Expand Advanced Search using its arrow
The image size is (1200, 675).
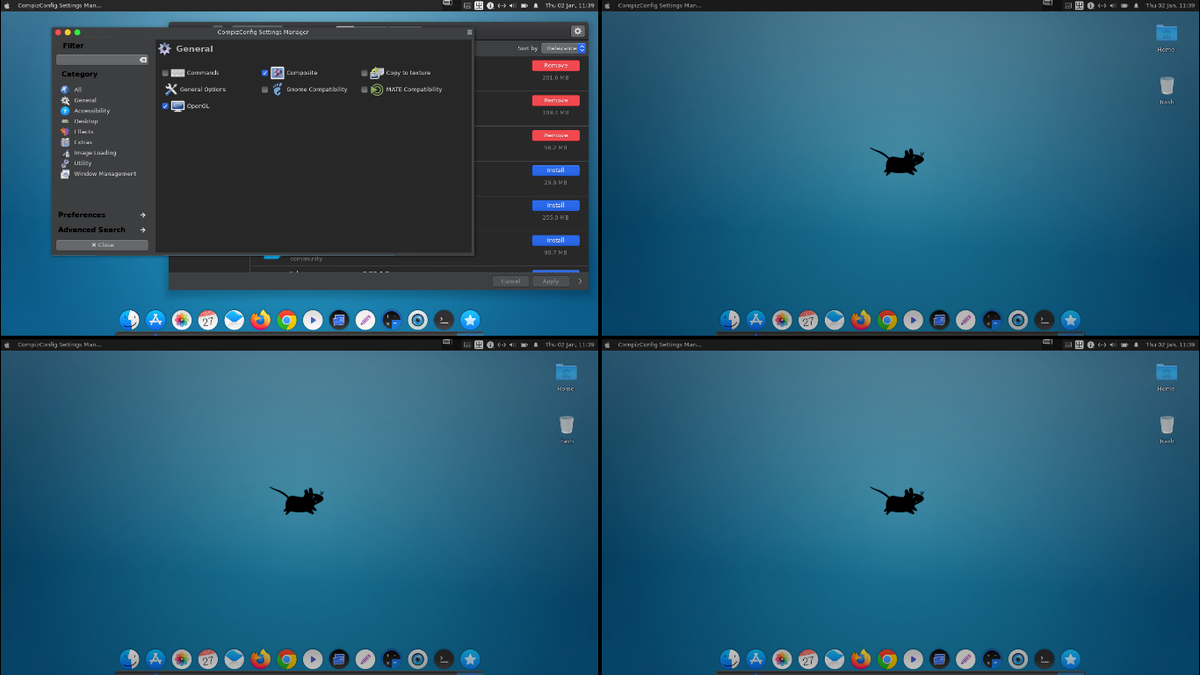pos(143,230)
